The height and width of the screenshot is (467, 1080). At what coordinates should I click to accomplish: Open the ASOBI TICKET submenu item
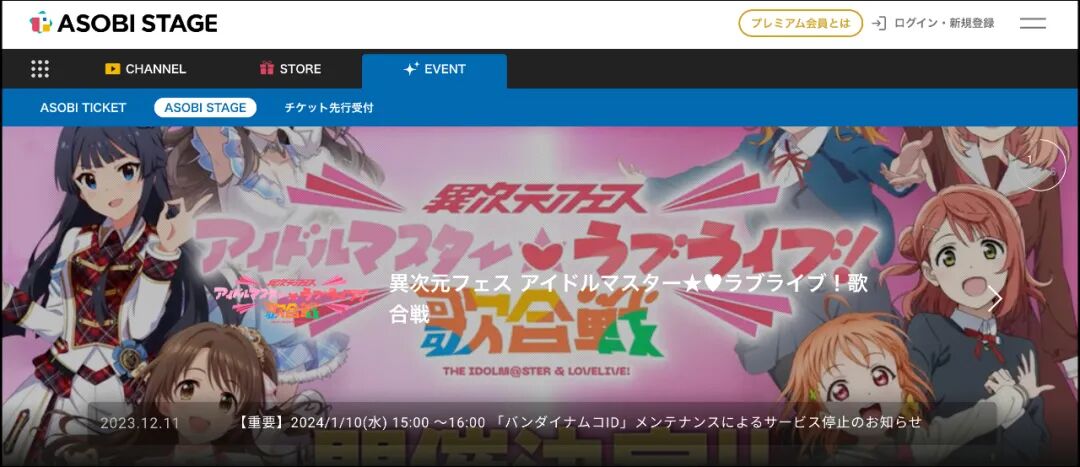point(83,107)
